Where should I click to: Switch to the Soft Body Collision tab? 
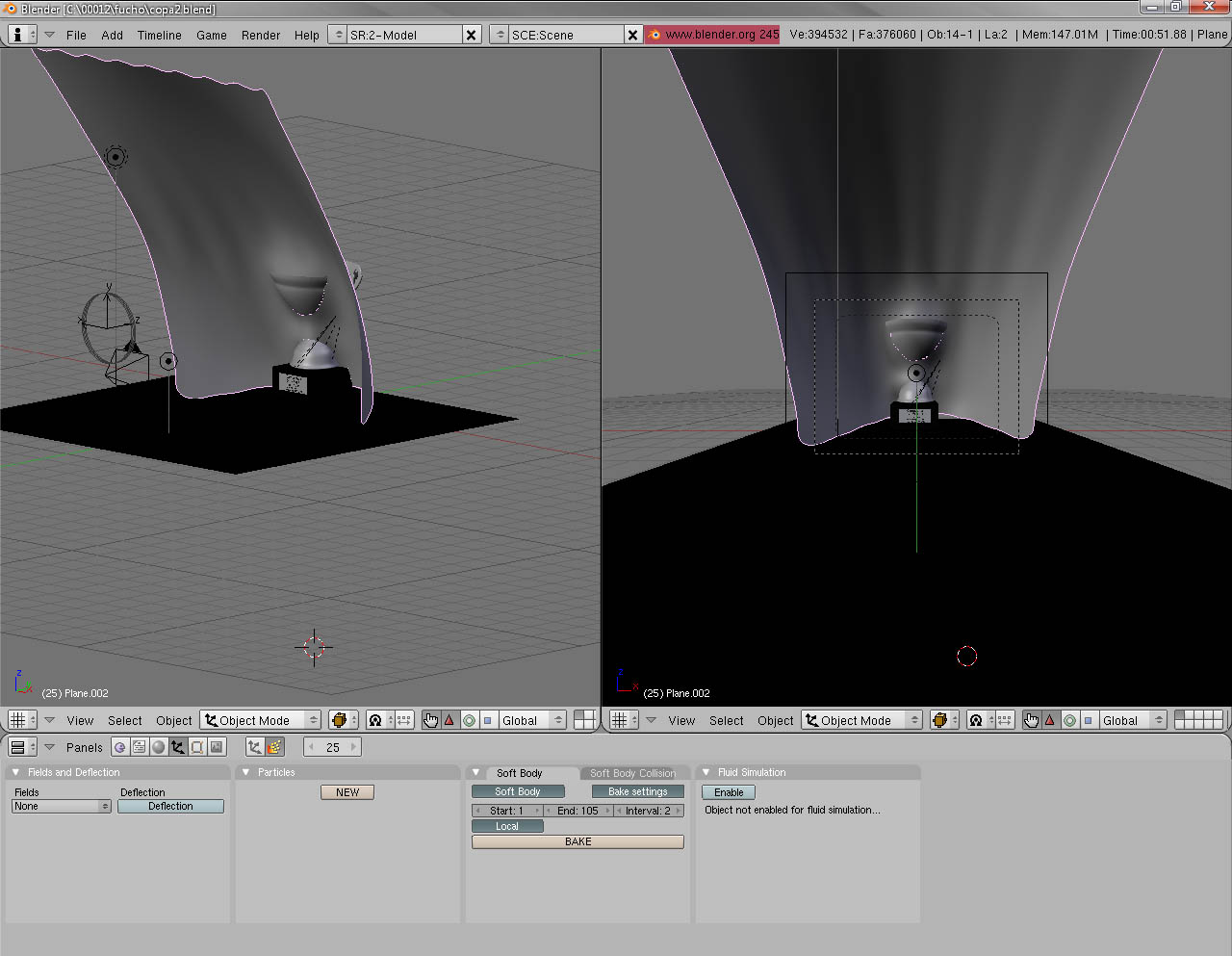(632, 773)
